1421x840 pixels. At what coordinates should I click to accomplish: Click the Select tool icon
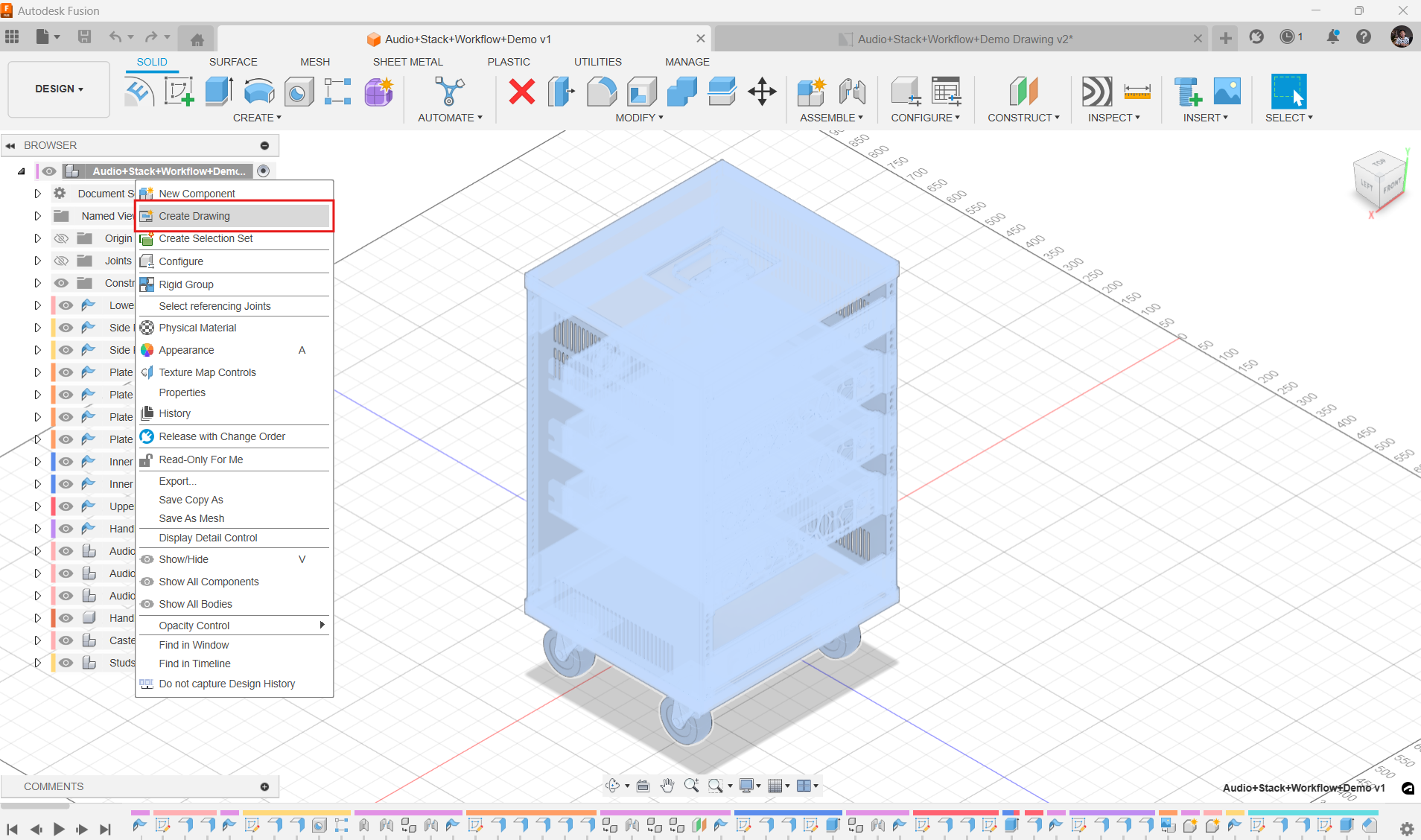1288,92
